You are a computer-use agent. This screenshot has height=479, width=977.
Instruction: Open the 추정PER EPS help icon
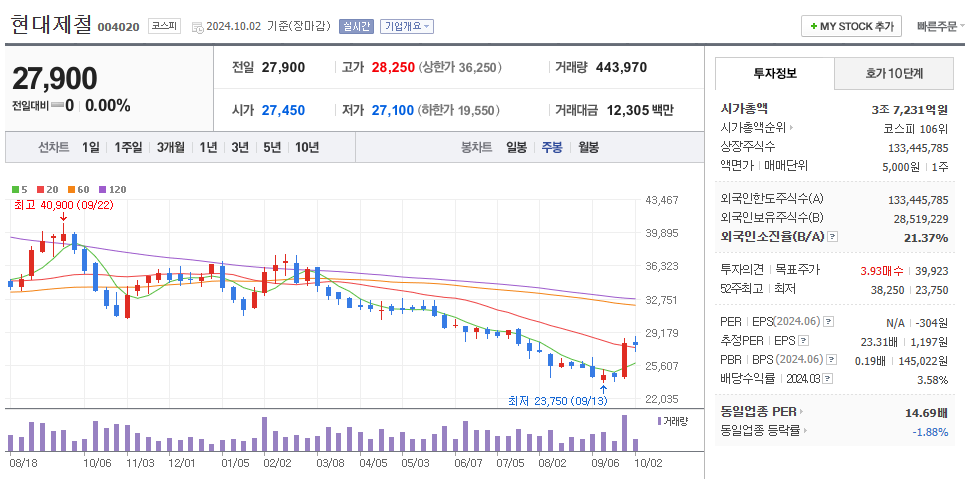pos(804,340)
